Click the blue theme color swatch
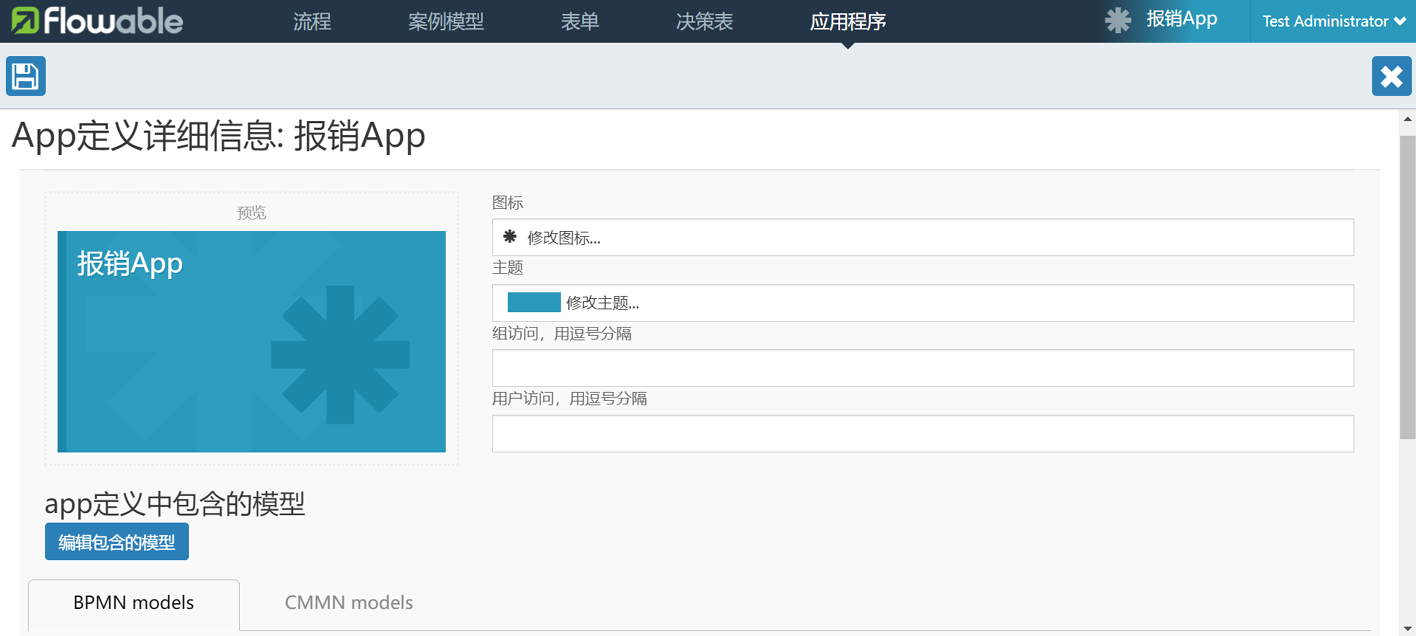This screenshot has width=1416, height=636. (534, 303)
